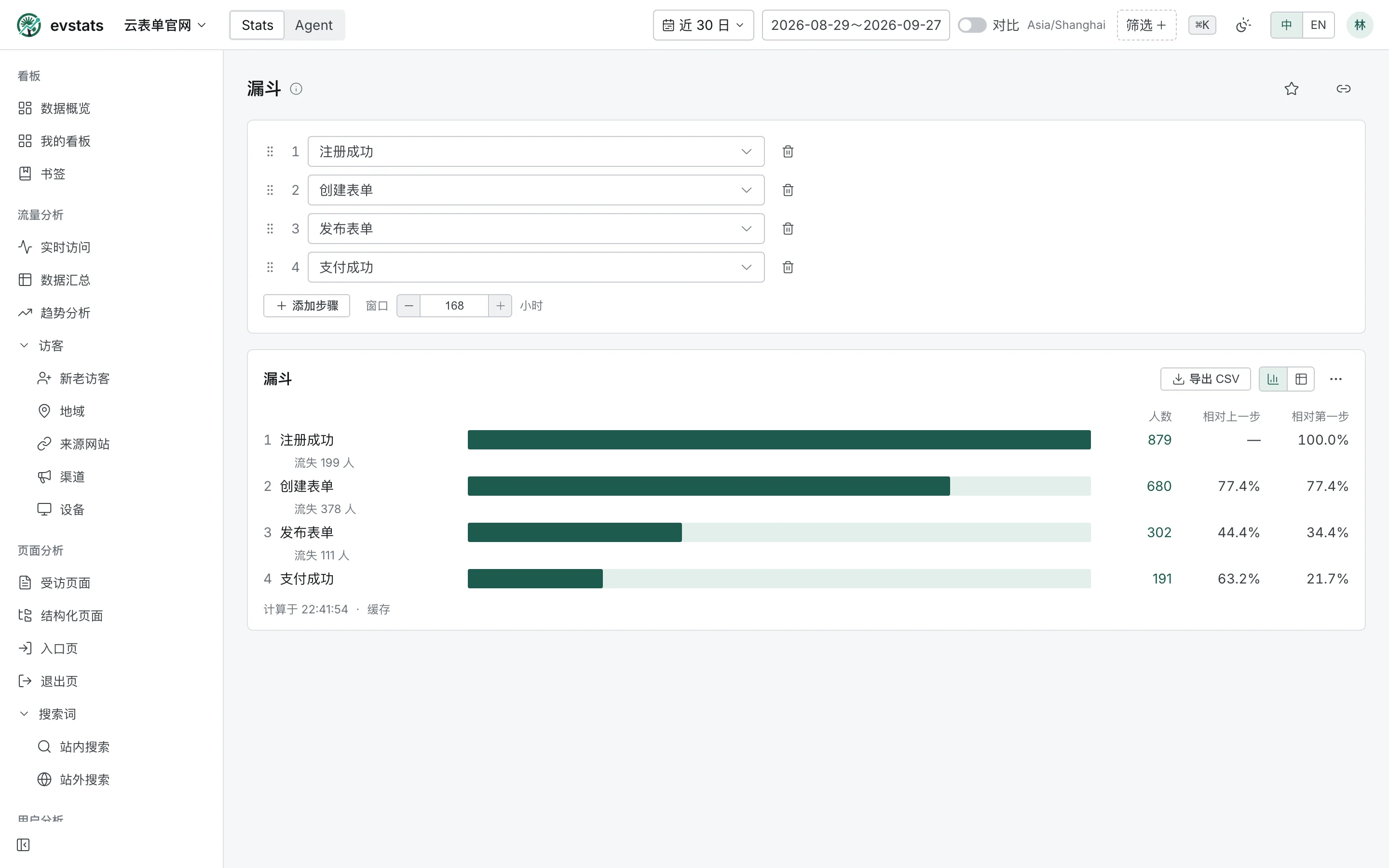This screenshot has width=1389, height=868.
Task: Select the Stats tab
Action: click(x=257, y=25)
